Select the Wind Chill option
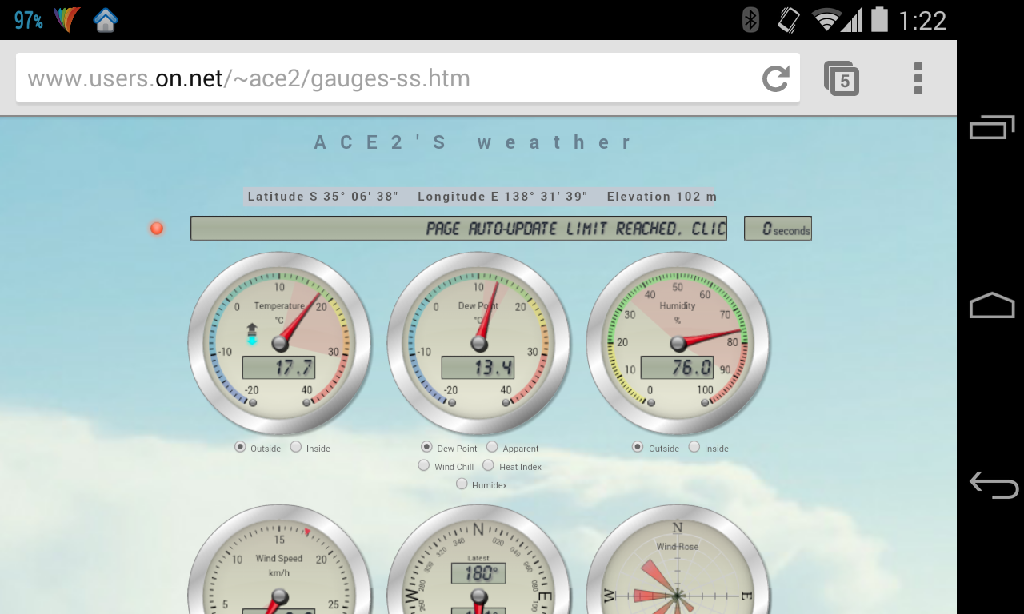Image resolution: width=1024 pixels, height=614 pixels. (425, 465)
